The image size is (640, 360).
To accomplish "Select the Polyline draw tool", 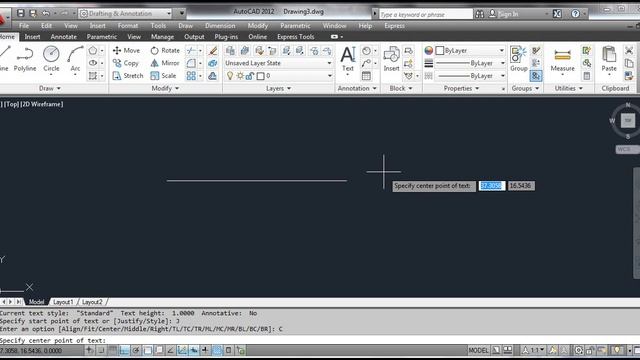I will point(25,59).
